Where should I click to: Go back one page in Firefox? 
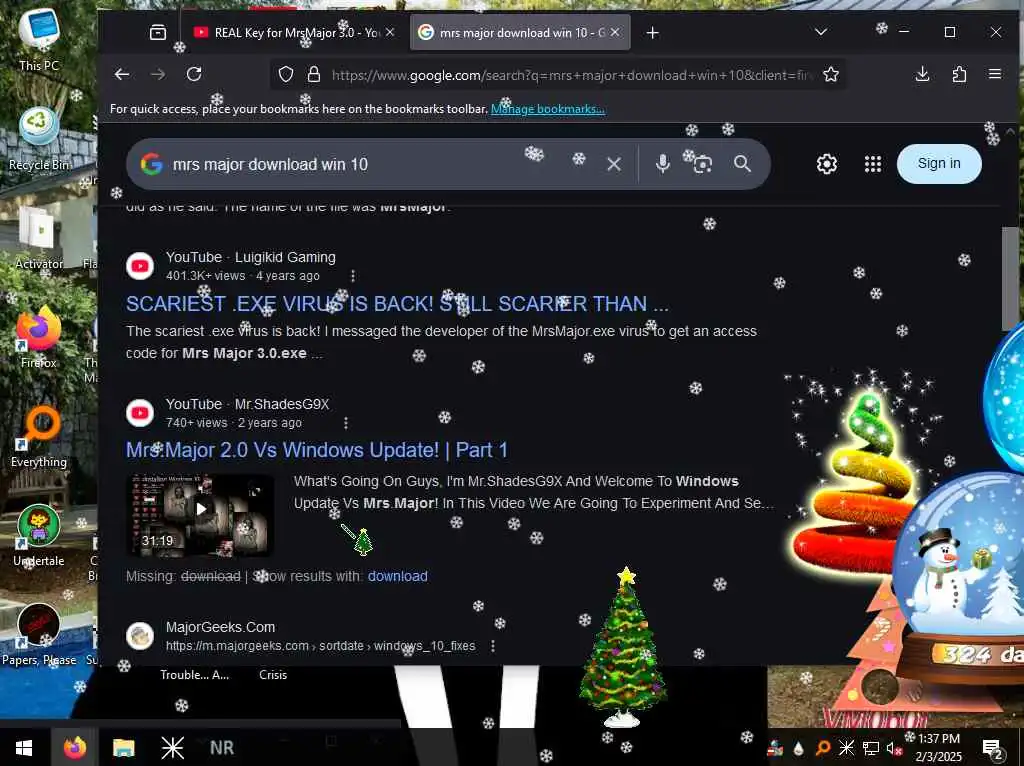(x=121, y=74)
